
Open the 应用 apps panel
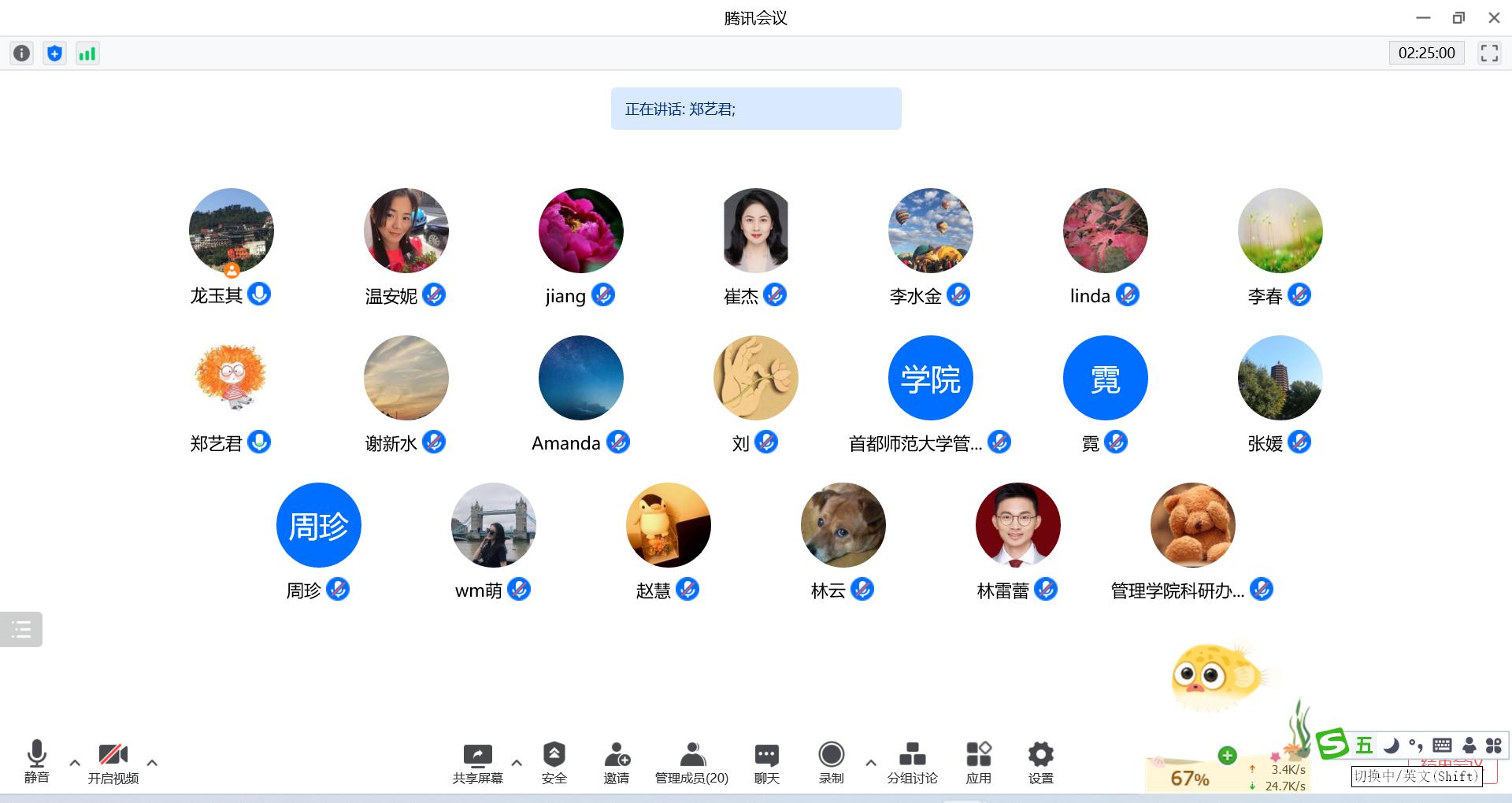coord(978,762)
